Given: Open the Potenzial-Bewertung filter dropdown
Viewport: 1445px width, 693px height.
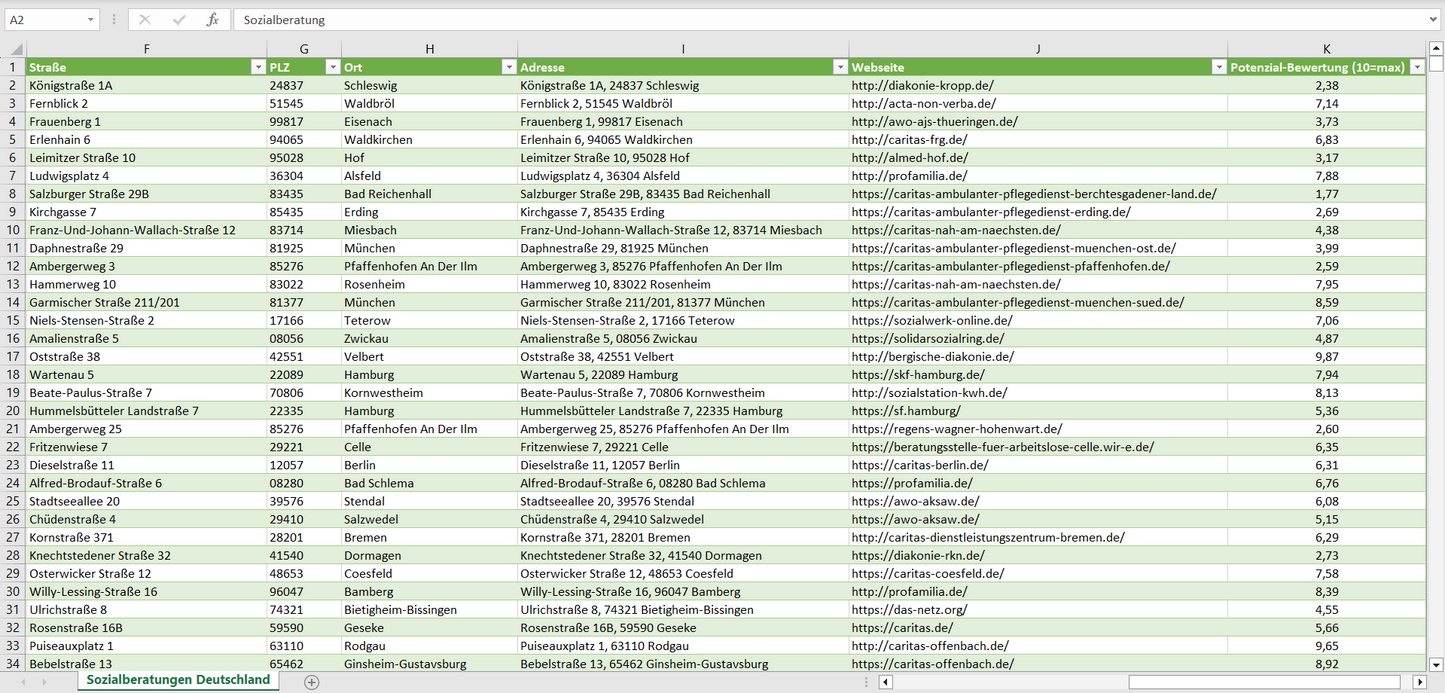Looking at the screenshot, I should [1417, 67].
